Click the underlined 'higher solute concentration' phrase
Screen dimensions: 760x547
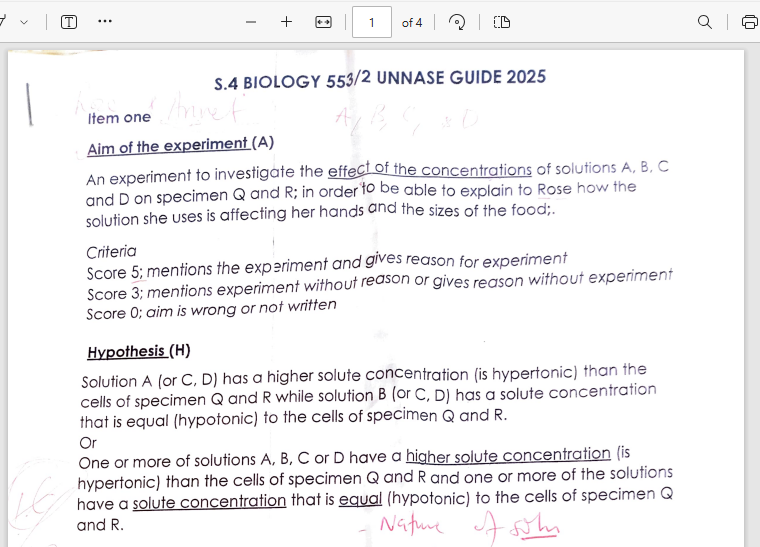508,455
